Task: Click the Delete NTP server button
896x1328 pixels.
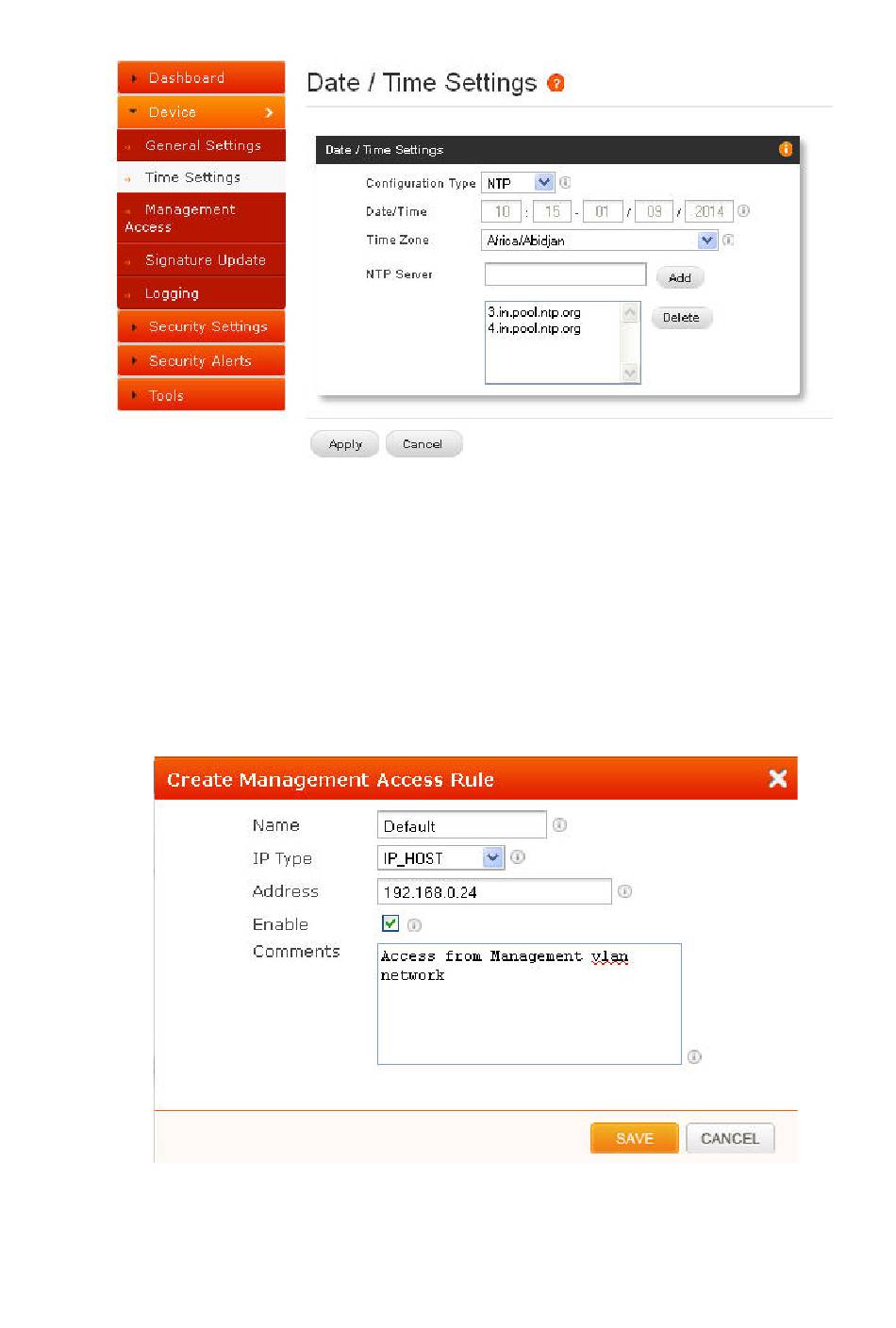Action: [681, 317]
